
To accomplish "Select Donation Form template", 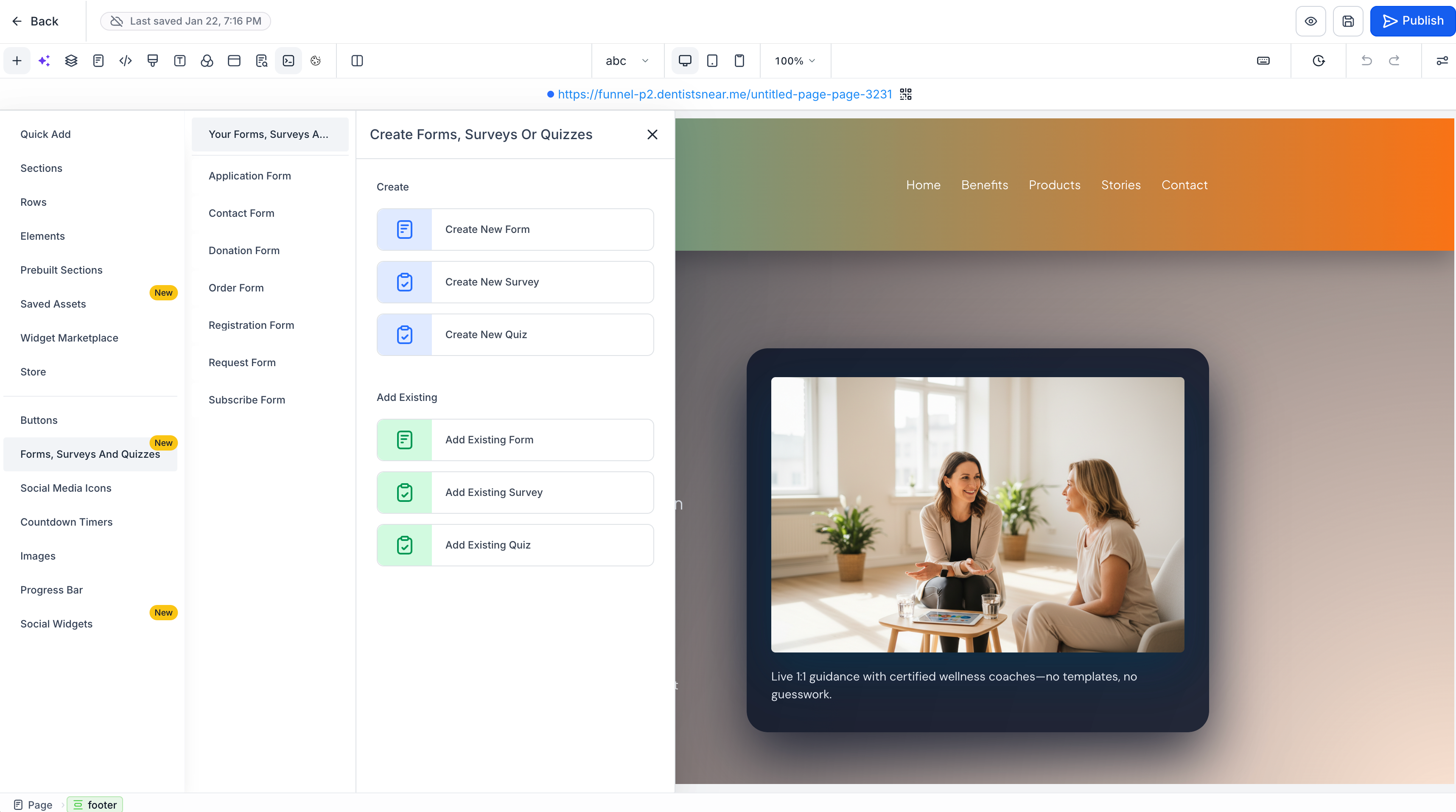I will click(x=270, y=250).
